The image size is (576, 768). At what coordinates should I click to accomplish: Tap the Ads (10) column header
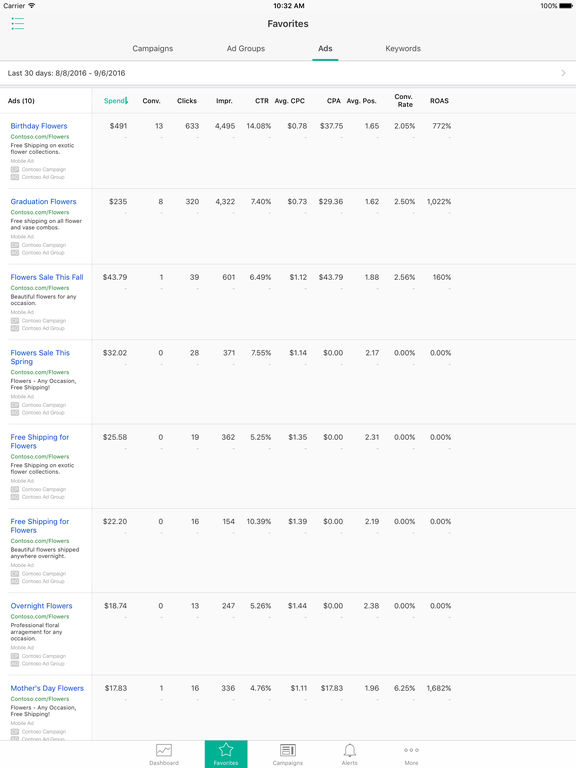[21, 101]
